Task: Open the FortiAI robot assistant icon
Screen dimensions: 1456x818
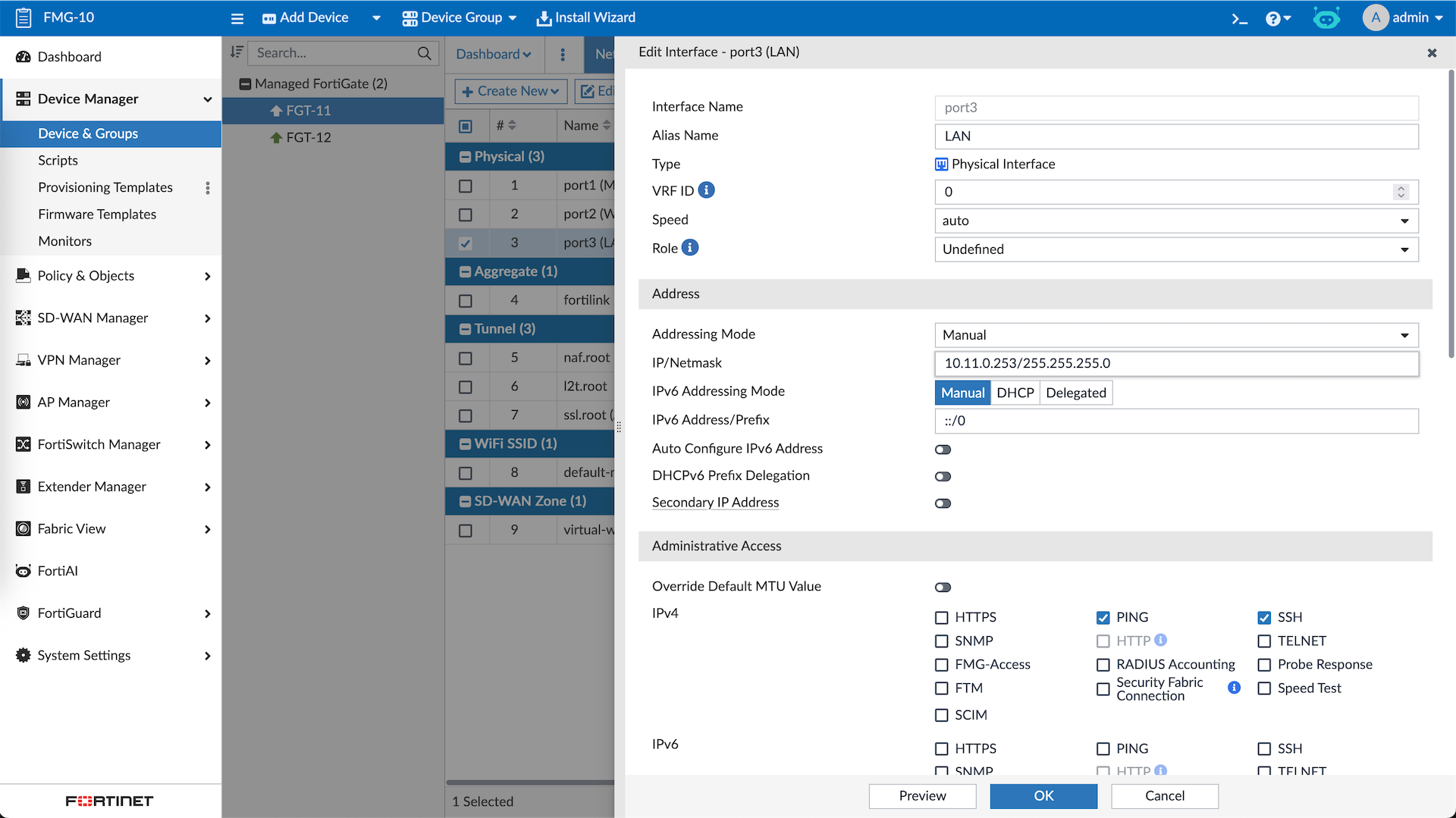Action: click(x=1326, y=18)
